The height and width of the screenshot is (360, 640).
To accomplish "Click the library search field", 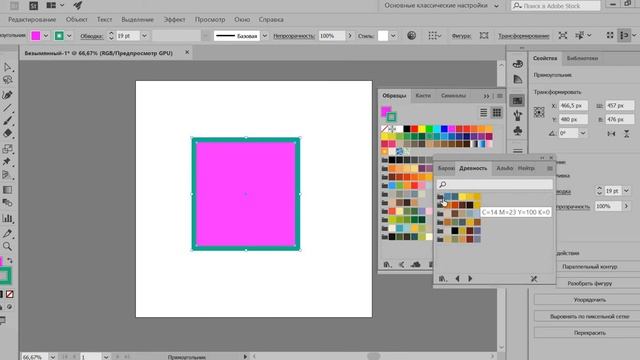I will pos(494,184).
